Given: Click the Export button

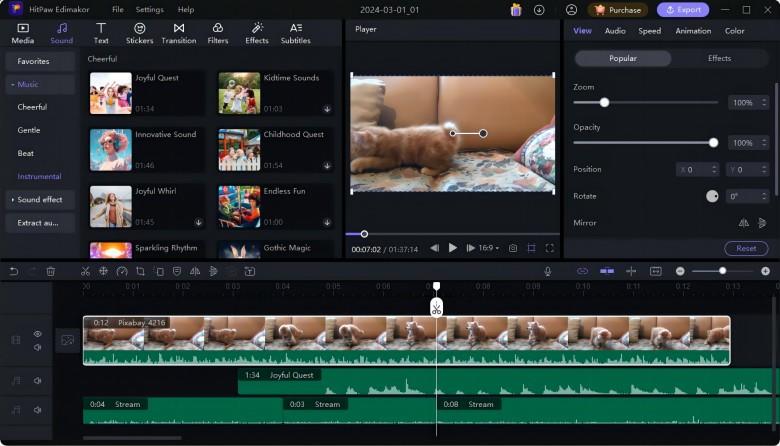Looking at the screenshot, I should tap(683, 9).
